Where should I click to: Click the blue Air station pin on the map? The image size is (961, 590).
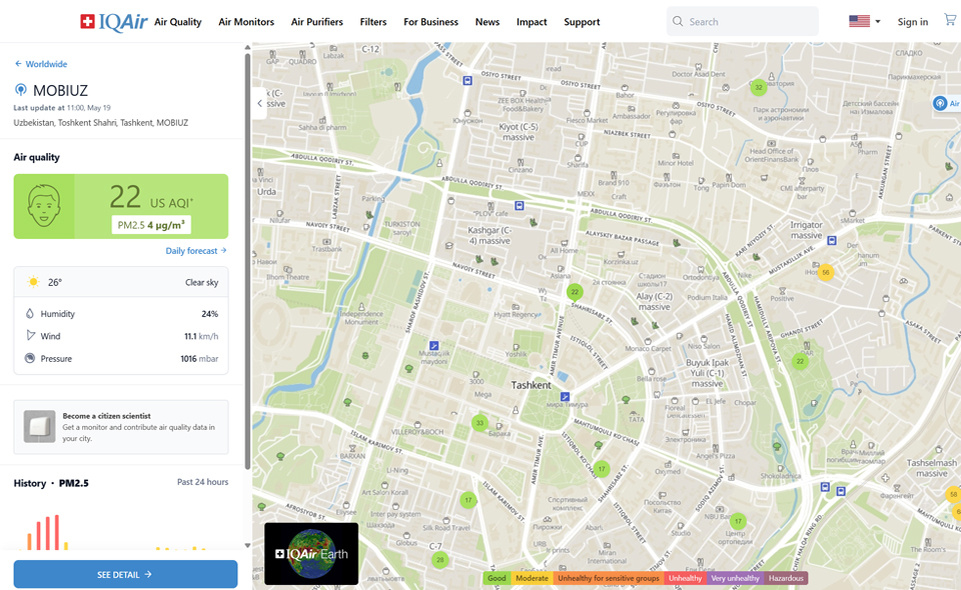tap(940, 104)
